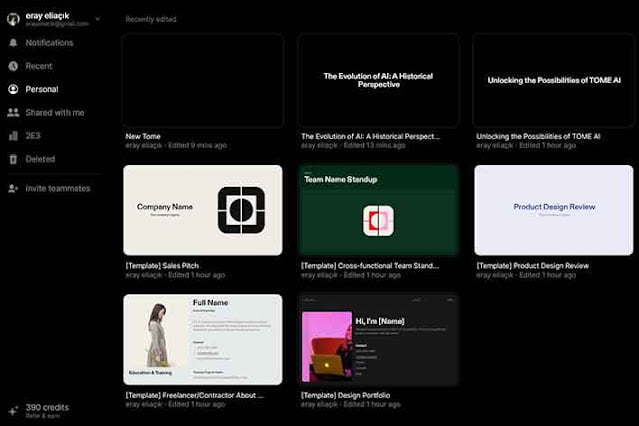Click 'Edited 13 mins ago' text under Evolution of AI
639x426 pixels.
tap(375, 145)
